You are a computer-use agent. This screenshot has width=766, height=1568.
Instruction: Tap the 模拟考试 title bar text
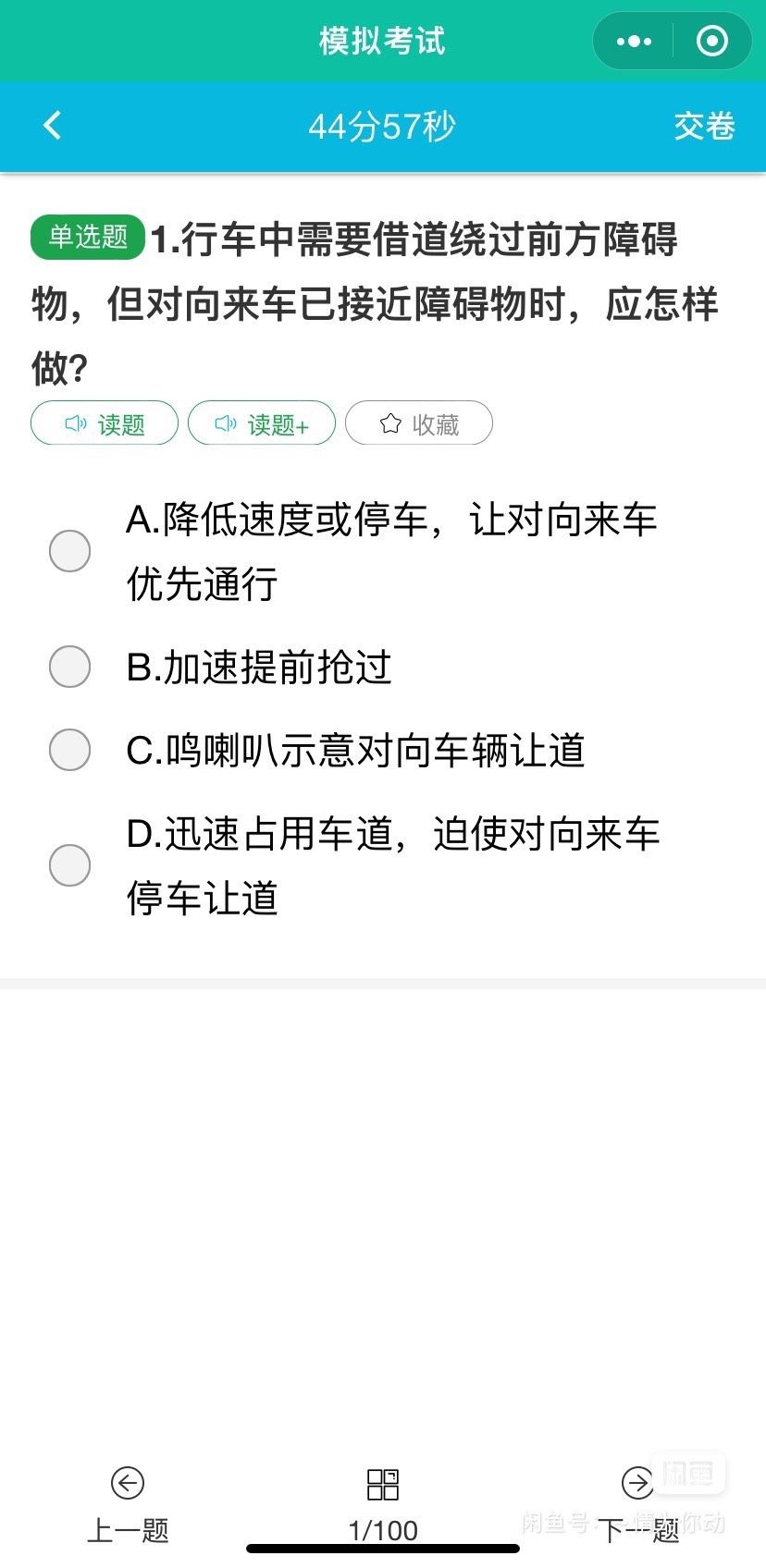[x=382, y=41]
